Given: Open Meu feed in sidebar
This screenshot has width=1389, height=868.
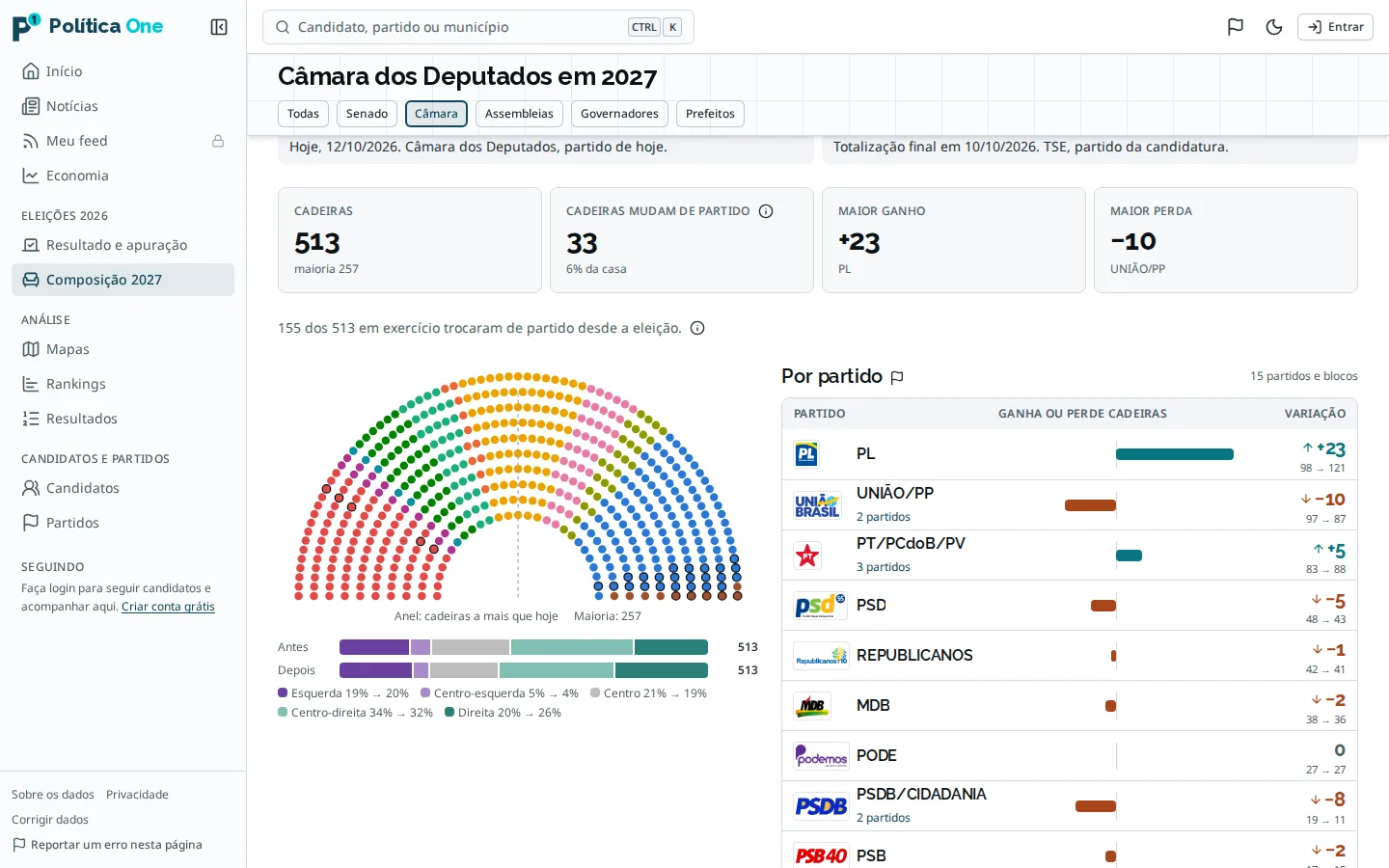Looking at the screenshot, I should 123,141.
